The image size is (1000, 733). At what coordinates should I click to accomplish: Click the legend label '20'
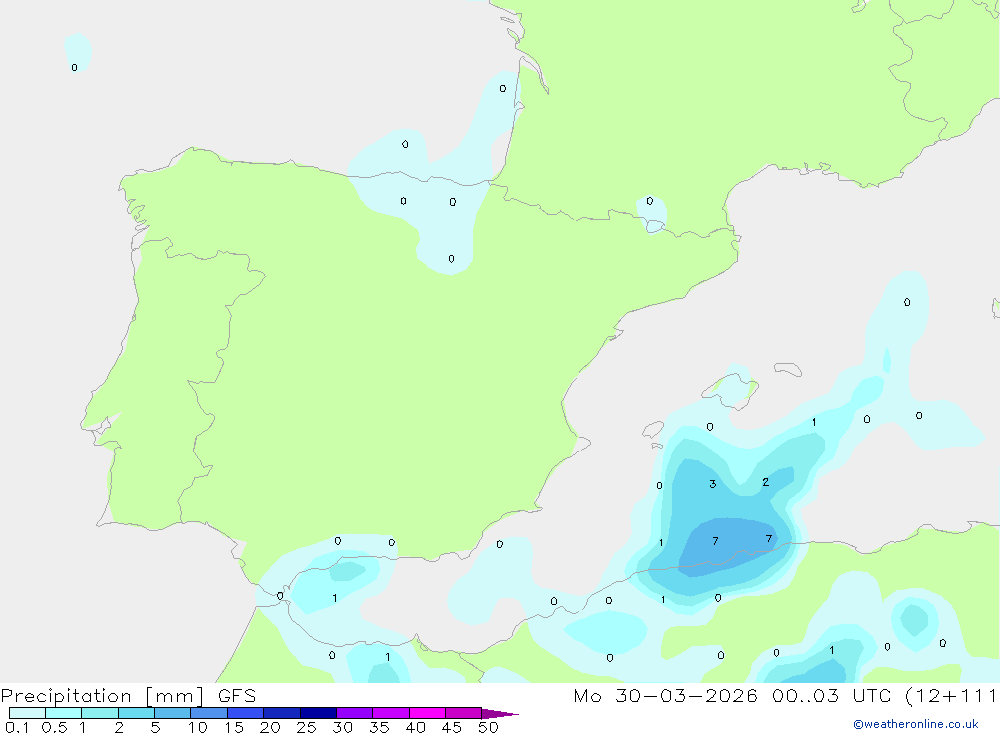coord(270,727)
